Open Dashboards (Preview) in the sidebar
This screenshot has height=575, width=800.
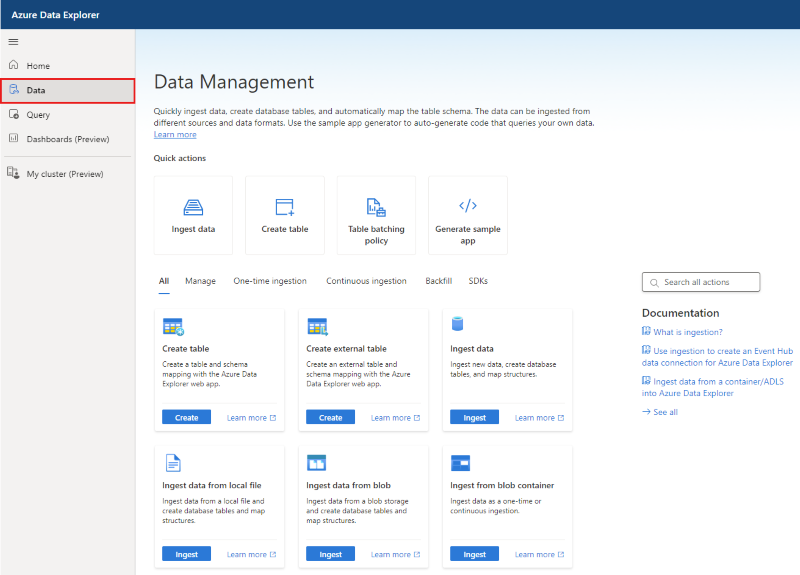(68, 139)
